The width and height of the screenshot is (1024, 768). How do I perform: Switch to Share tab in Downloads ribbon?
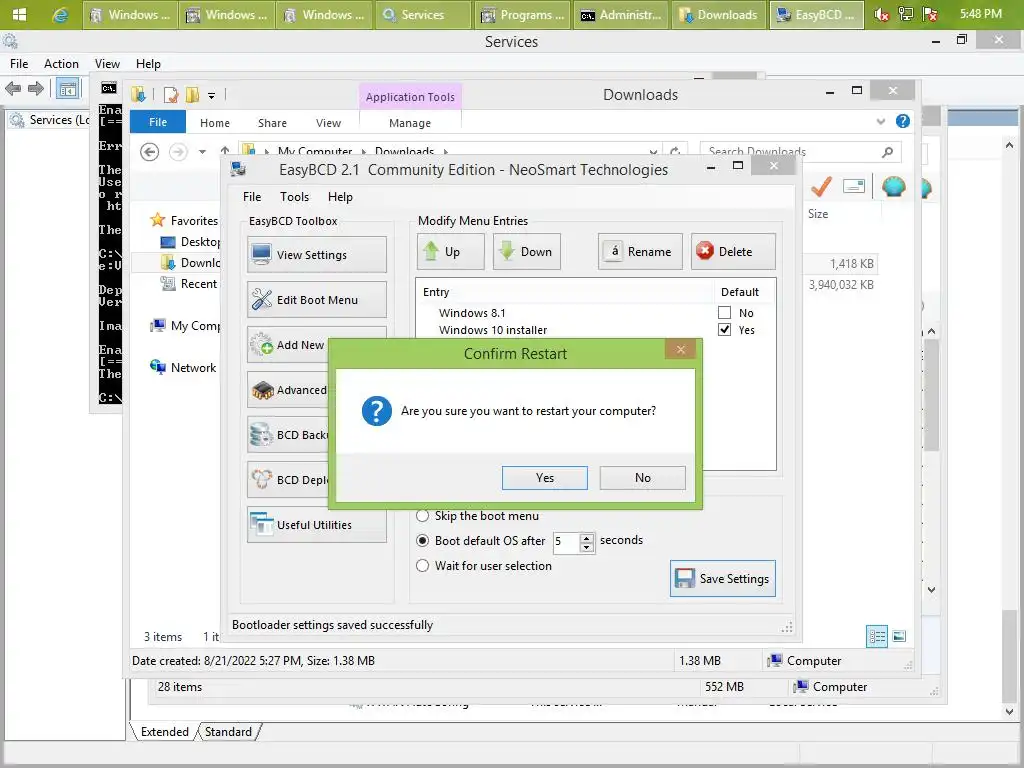272,123
